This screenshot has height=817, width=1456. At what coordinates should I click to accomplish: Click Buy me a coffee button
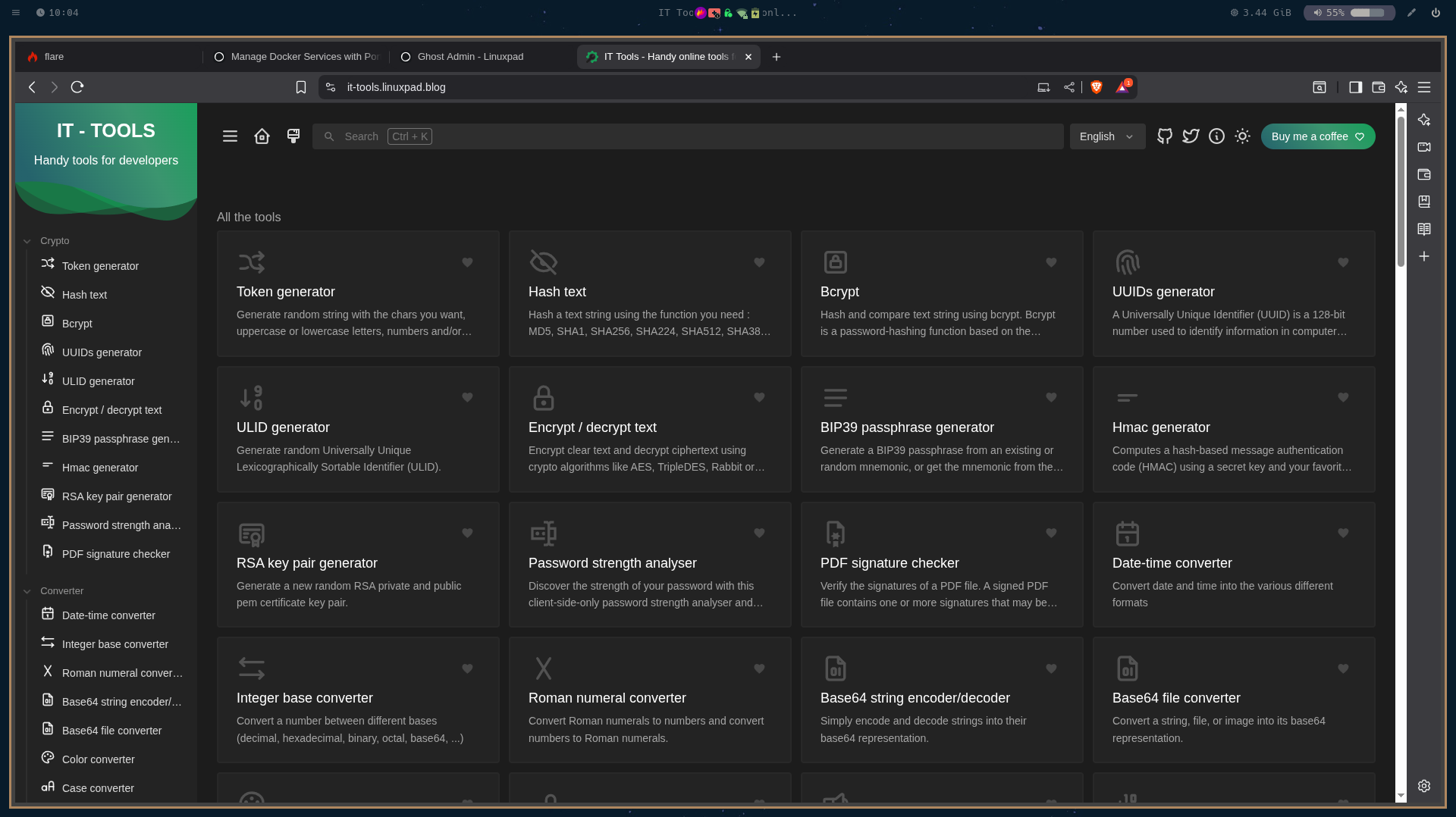click(x=1318, y=136)
